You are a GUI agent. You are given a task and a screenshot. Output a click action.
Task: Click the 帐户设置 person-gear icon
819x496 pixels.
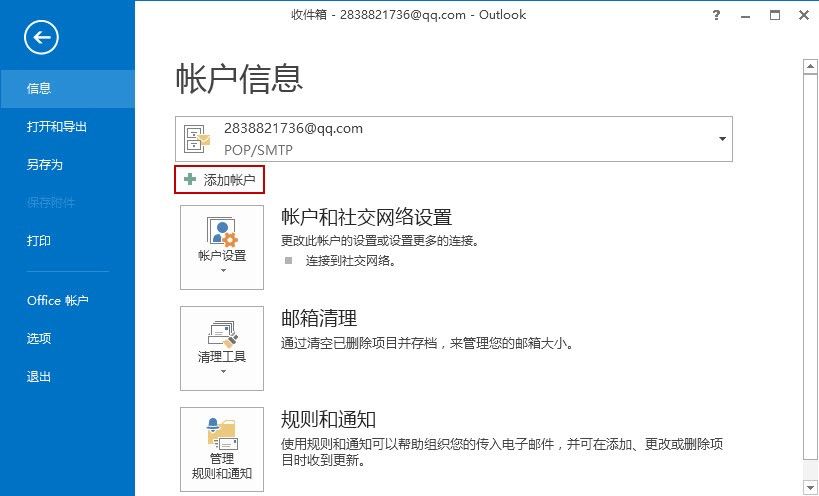[222, 232]
